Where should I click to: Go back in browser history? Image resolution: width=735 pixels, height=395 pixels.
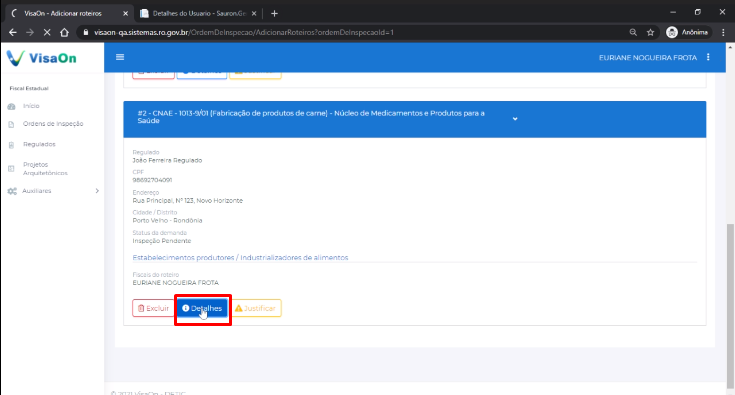(x=13, y=32)
